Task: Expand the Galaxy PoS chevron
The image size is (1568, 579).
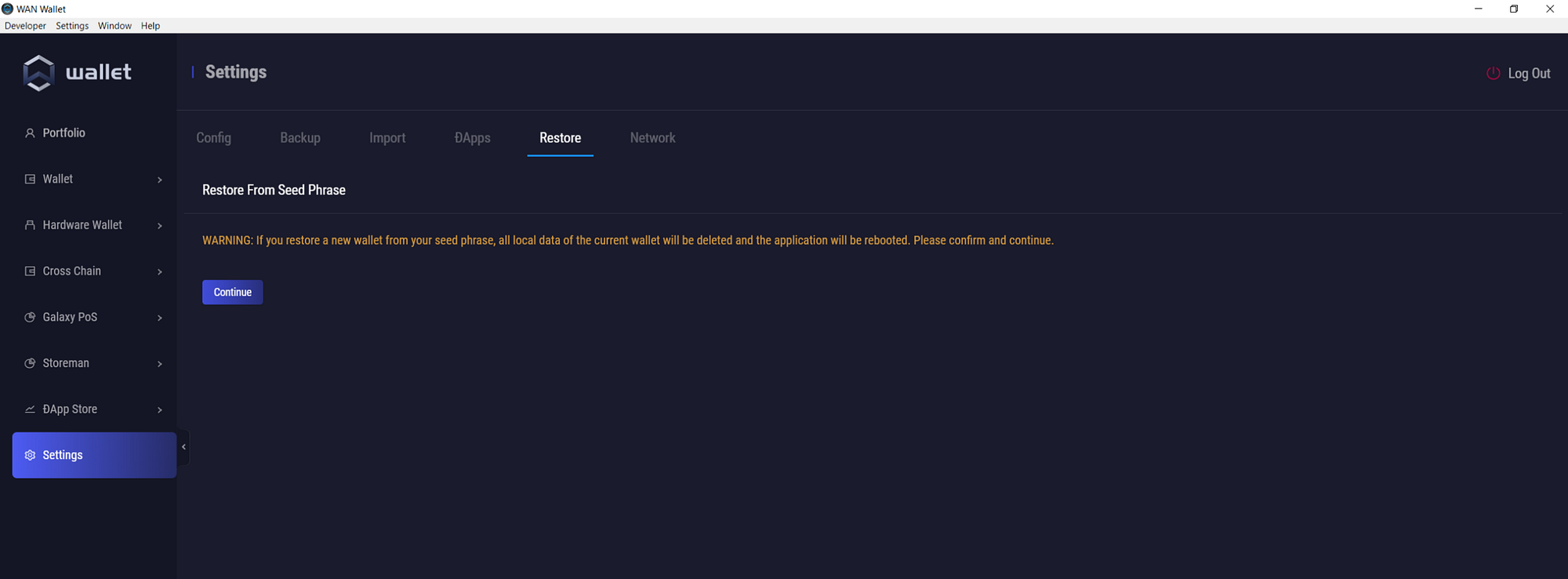Action: 160,318
